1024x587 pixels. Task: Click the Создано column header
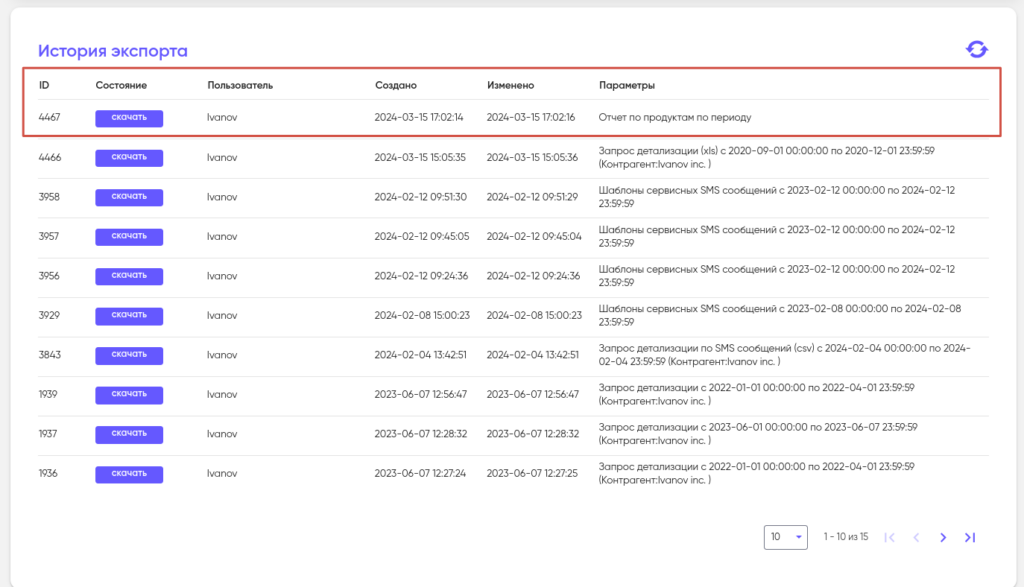click(395, 85)
